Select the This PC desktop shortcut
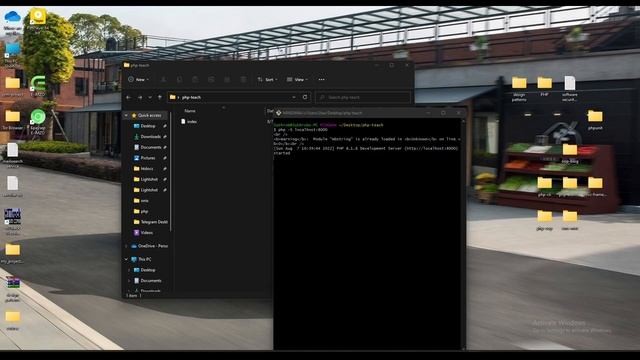The height and width of the screenshot is (360, 640). pyautogui.click(x=12, y=55)
